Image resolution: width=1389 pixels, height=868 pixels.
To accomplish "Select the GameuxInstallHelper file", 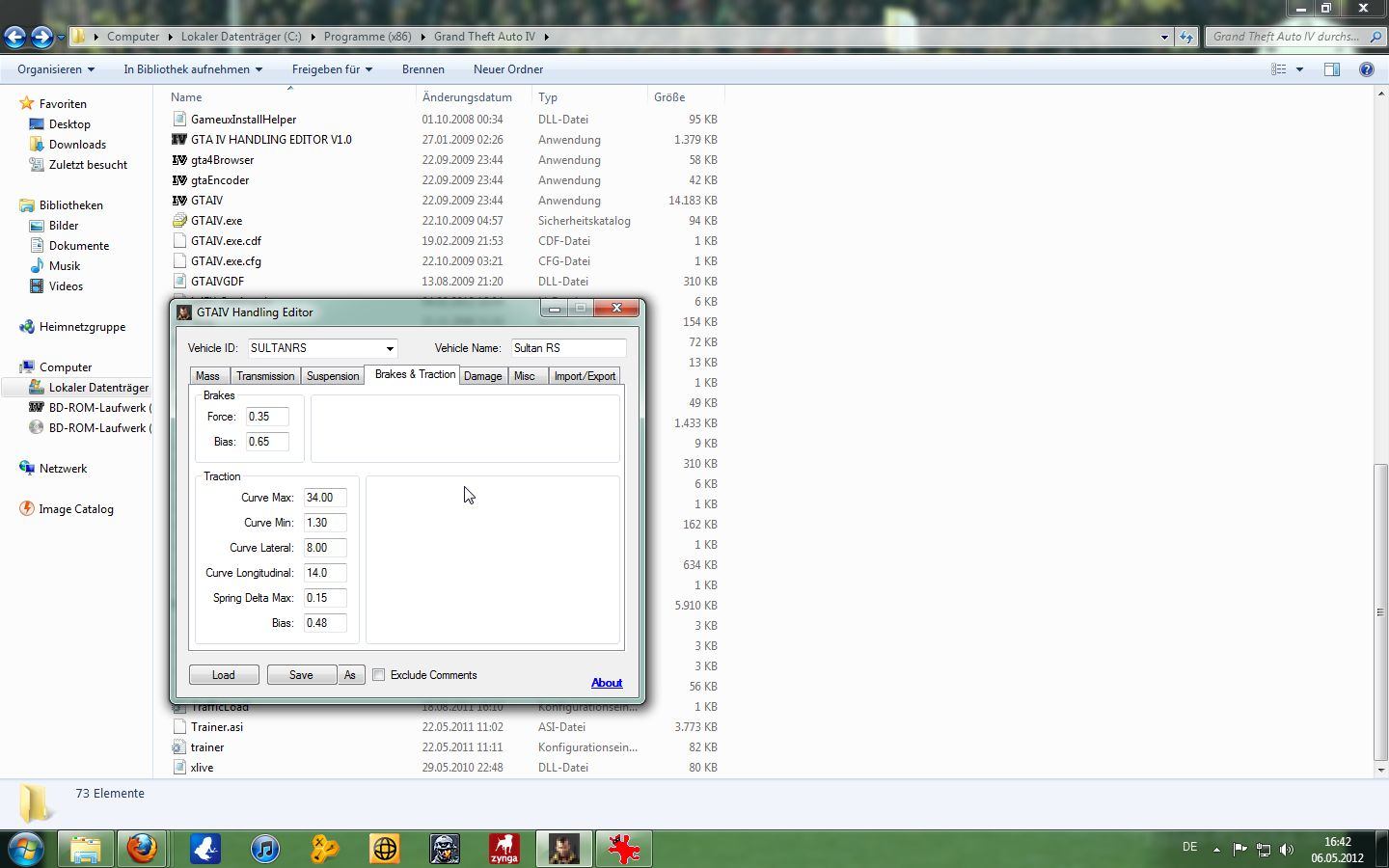I will [x=243, y=120].
